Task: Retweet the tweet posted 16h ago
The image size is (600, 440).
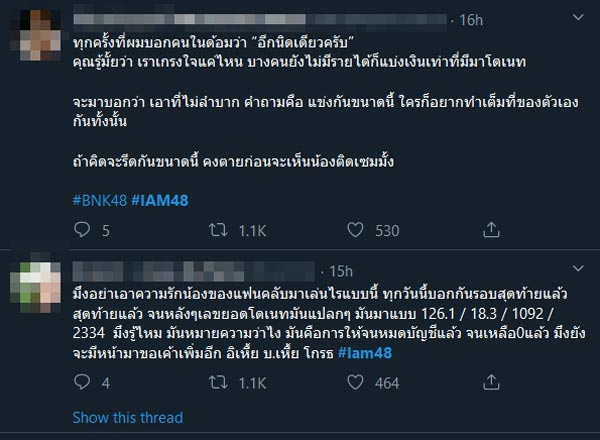Action: coord(240,232)
